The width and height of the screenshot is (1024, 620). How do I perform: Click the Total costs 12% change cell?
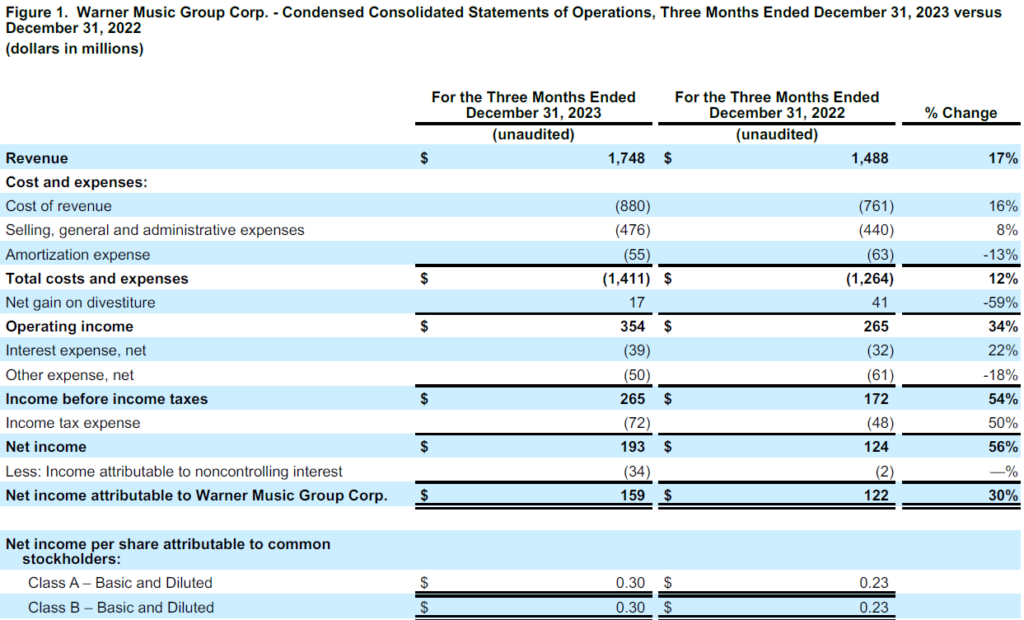(1002, 279)
